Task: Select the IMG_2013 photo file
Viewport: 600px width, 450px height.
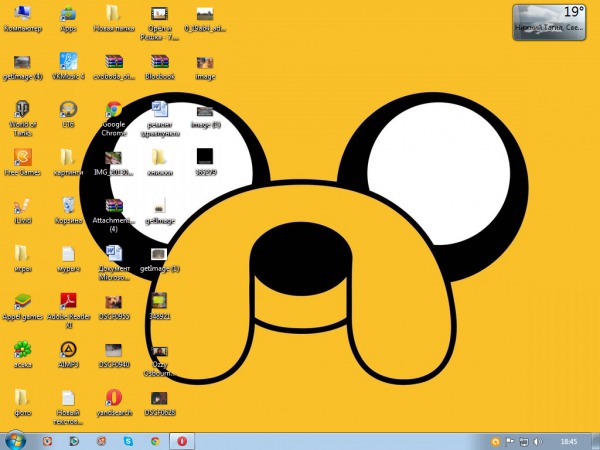Action: (x=114, y=162)
